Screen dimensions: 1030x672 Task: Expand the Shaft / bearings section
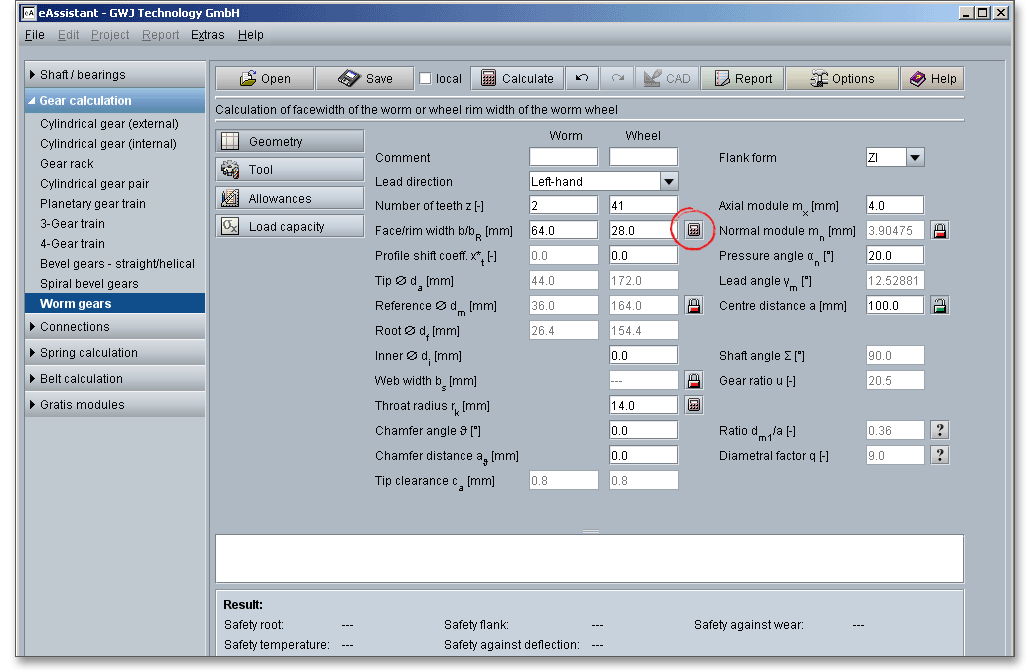pyautogui.click(x=83, y=75)
